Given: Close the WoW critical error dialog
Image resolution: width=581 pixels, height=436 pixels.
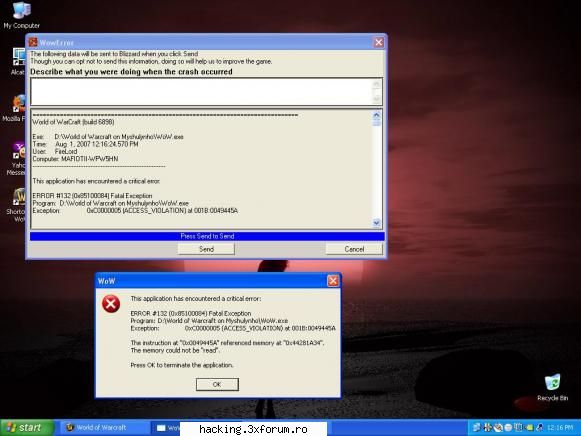Looking at the screenshot, I should pyautogui.click(x=333, y=281).
